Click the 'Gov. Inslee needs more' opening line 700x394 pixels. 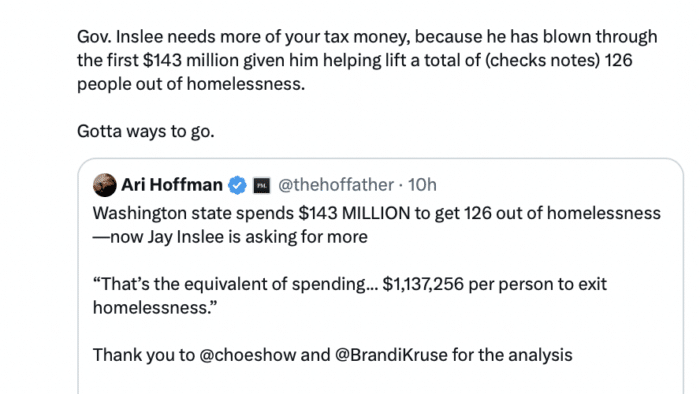(367, 37)
